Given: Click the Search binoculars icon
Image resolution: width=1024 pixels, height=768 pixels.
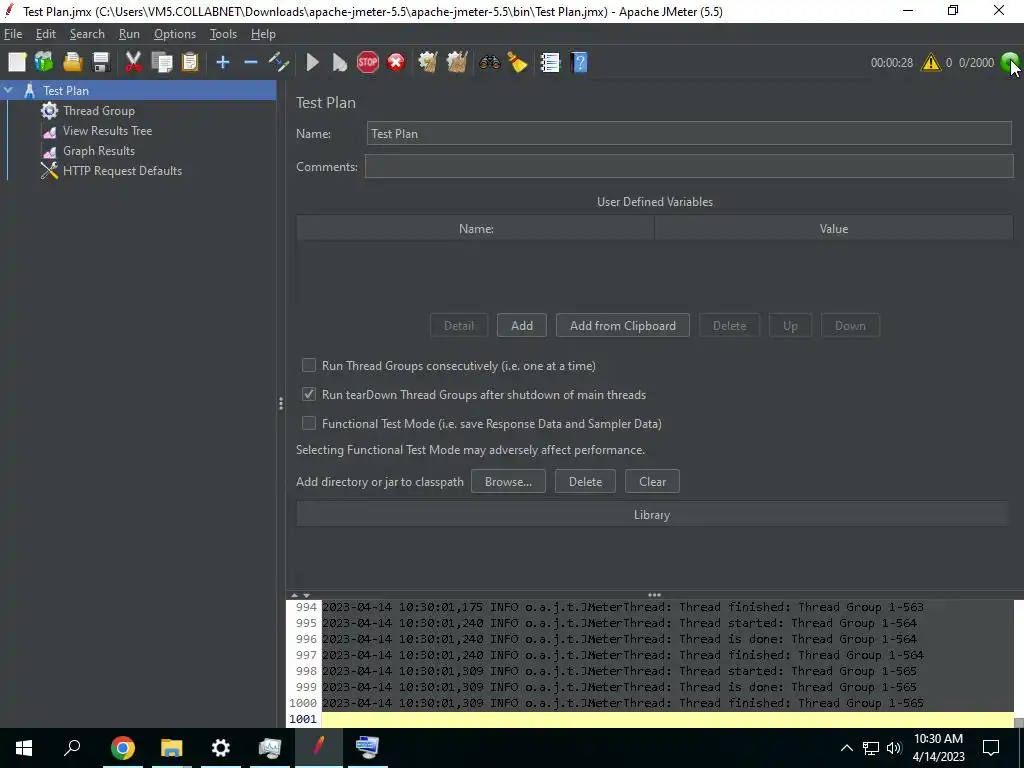Looking at the screenshot, I should point(489,63).
